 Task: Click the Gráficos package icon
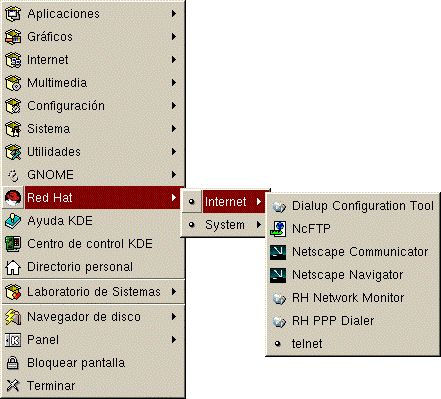point(13,37)
